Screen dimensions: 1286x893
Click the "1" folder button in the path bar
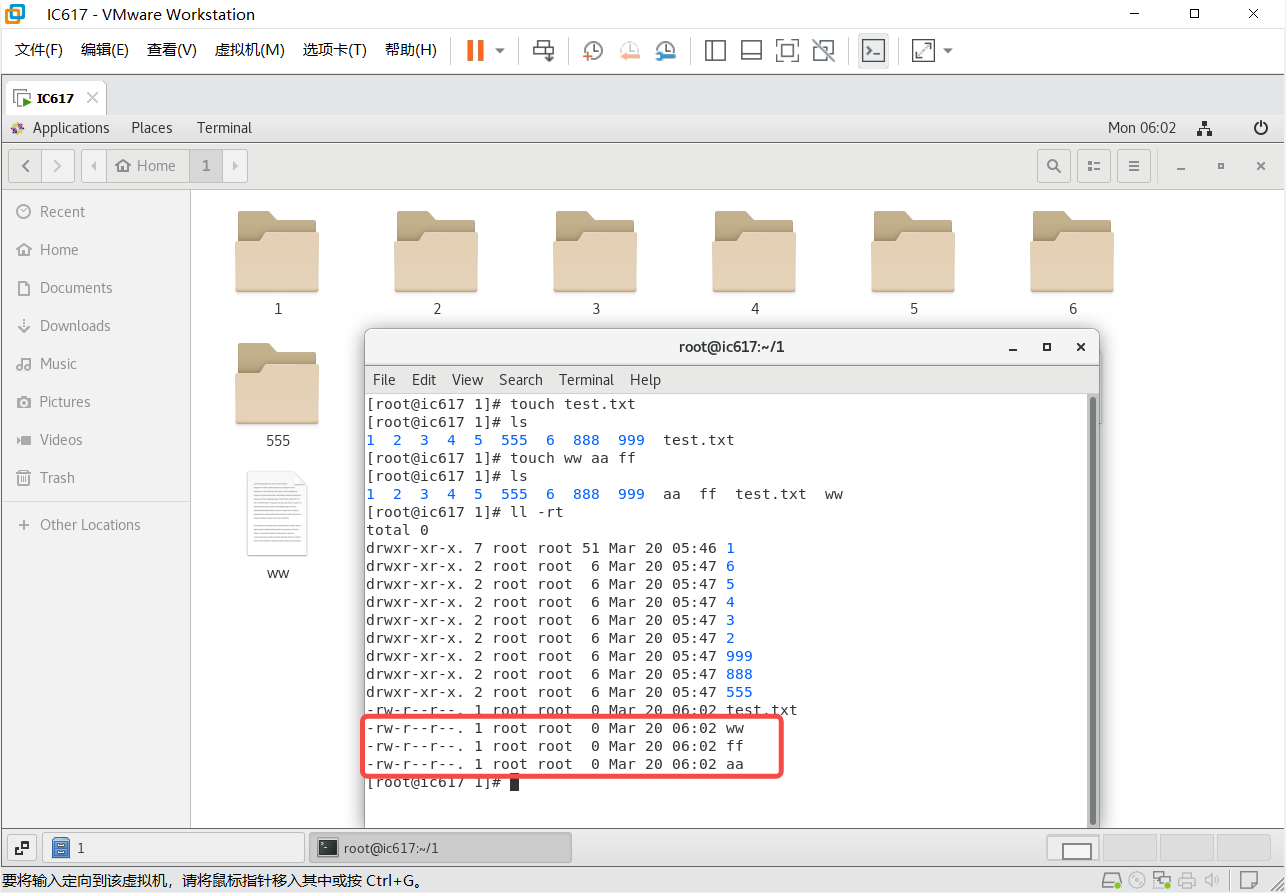206,166
